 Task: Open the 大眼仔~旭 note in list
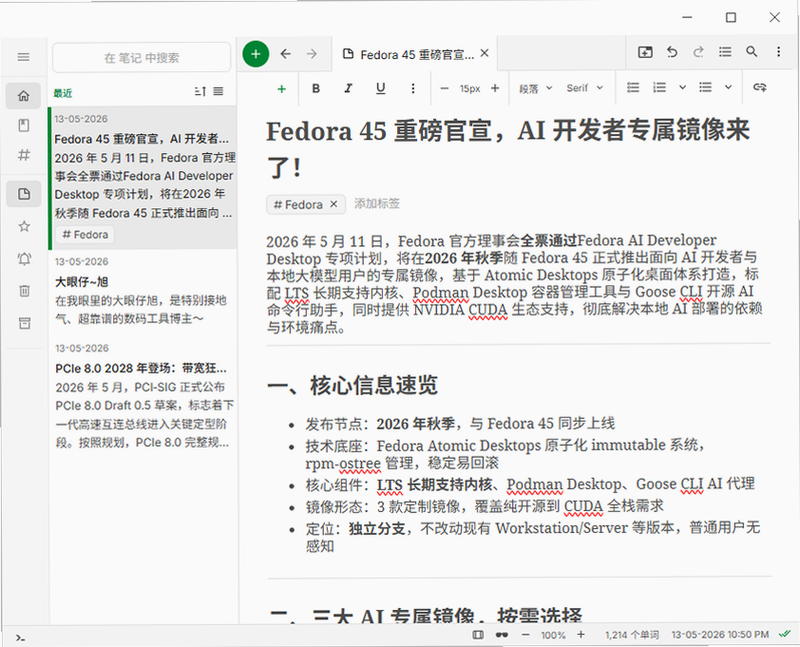click(x=144, y=292)
